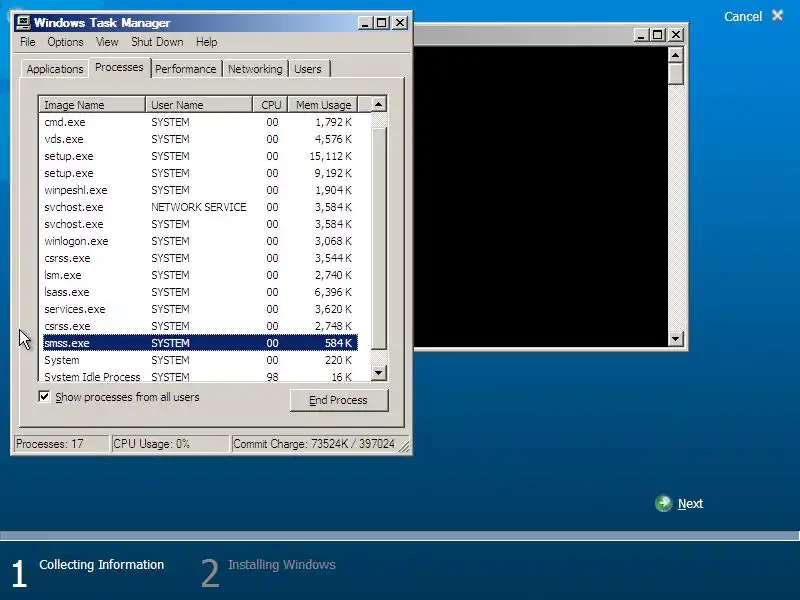This screenshot has height=600, width=800.
Task: Click the Task Manager resize grip
Action: point(404,446)
